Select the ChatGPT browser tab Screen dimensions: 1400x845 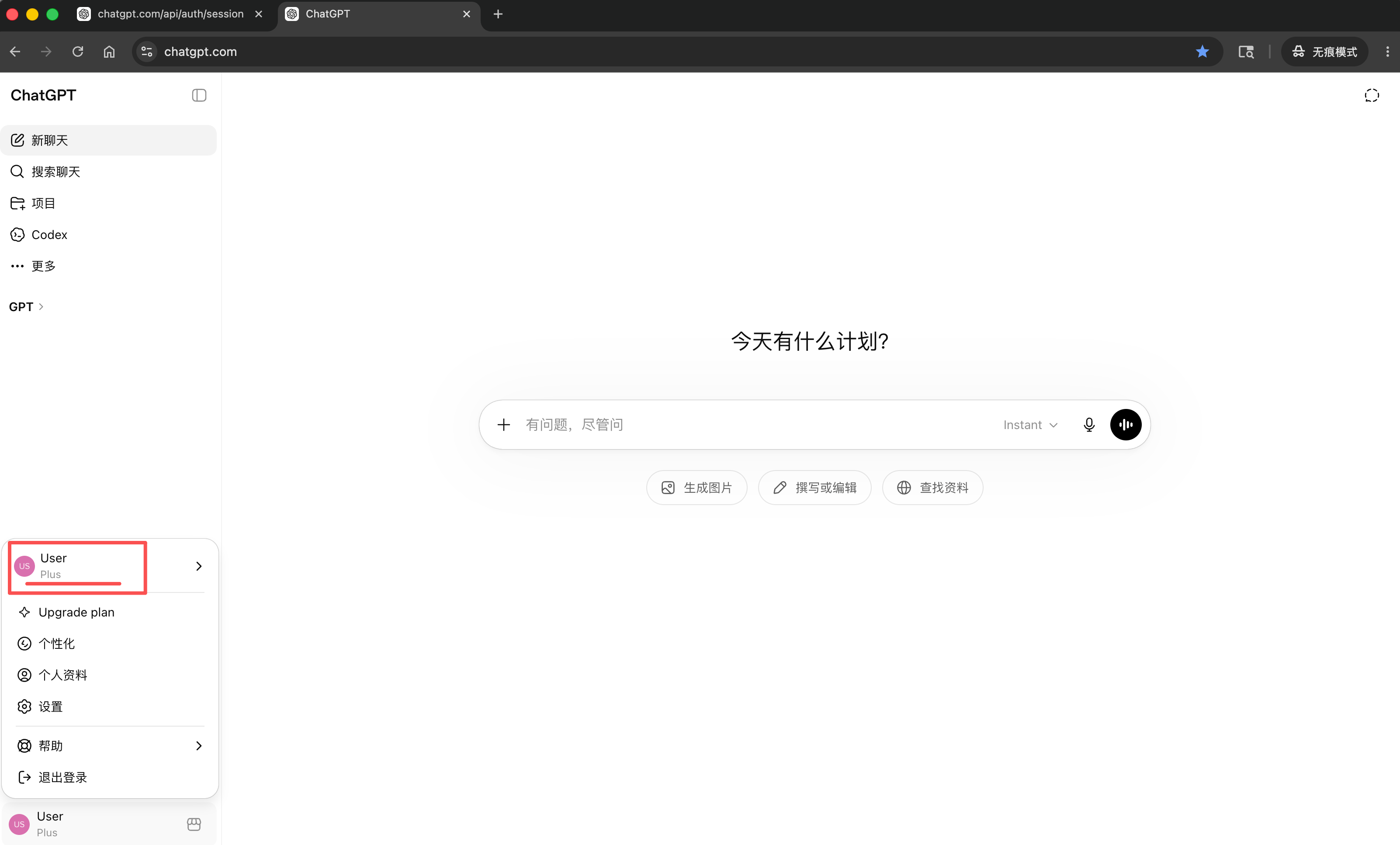[x=378, y=14]
